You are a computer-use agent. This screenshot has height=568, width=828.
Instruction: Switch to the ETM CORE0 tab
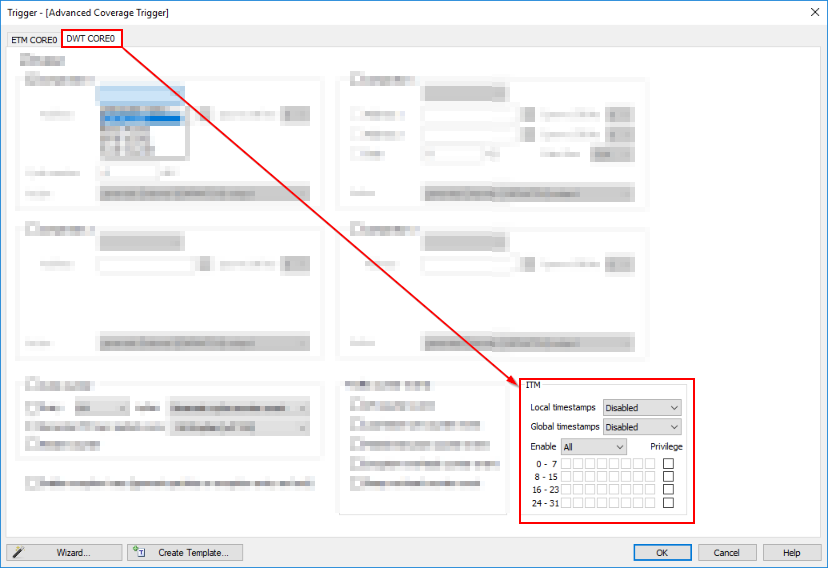pyautogui.click(x=34, y=39)
